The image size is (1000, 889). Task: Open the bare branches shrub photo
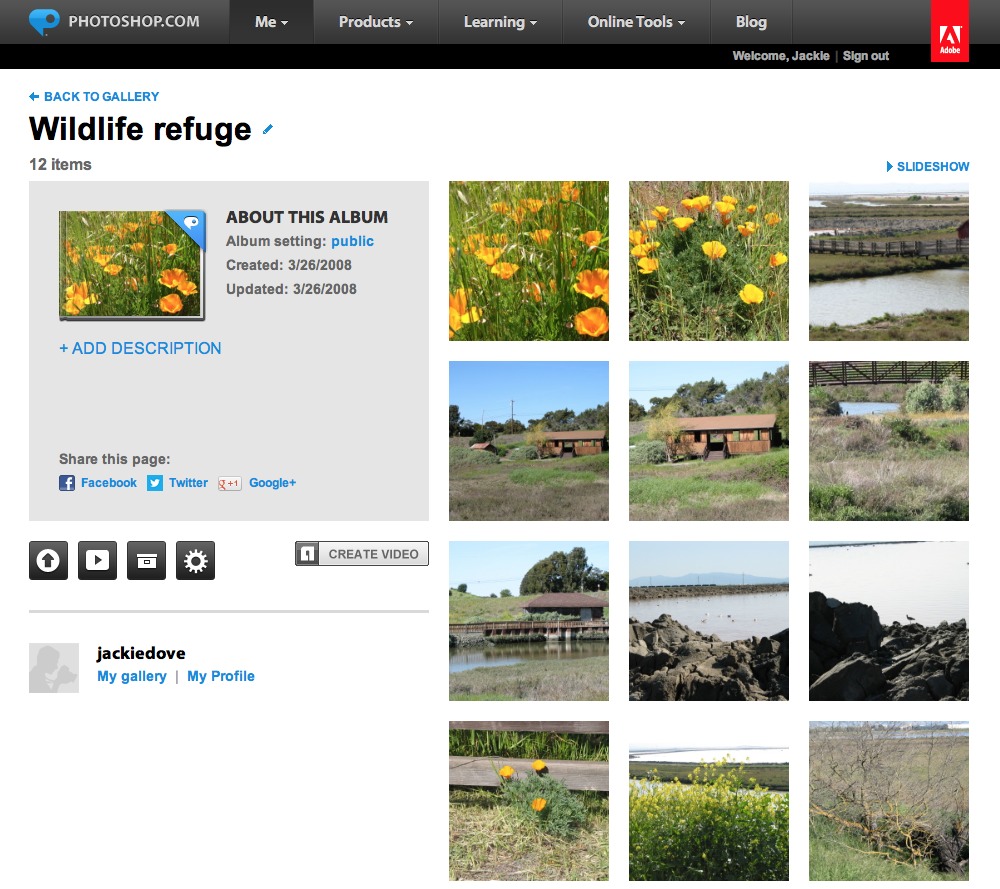889,801
